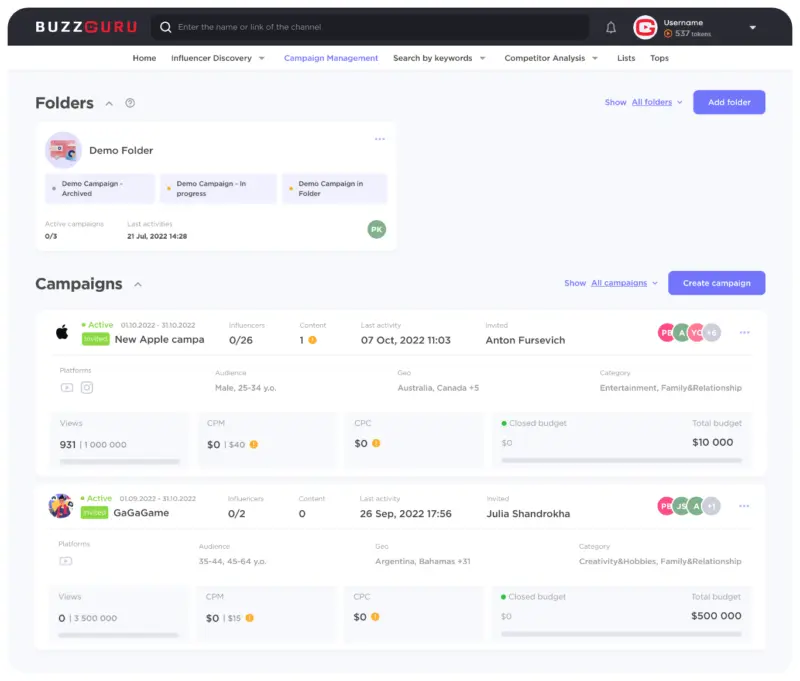Click the Add folder button
The image size is (800, 681).
[x=729, y=102]
